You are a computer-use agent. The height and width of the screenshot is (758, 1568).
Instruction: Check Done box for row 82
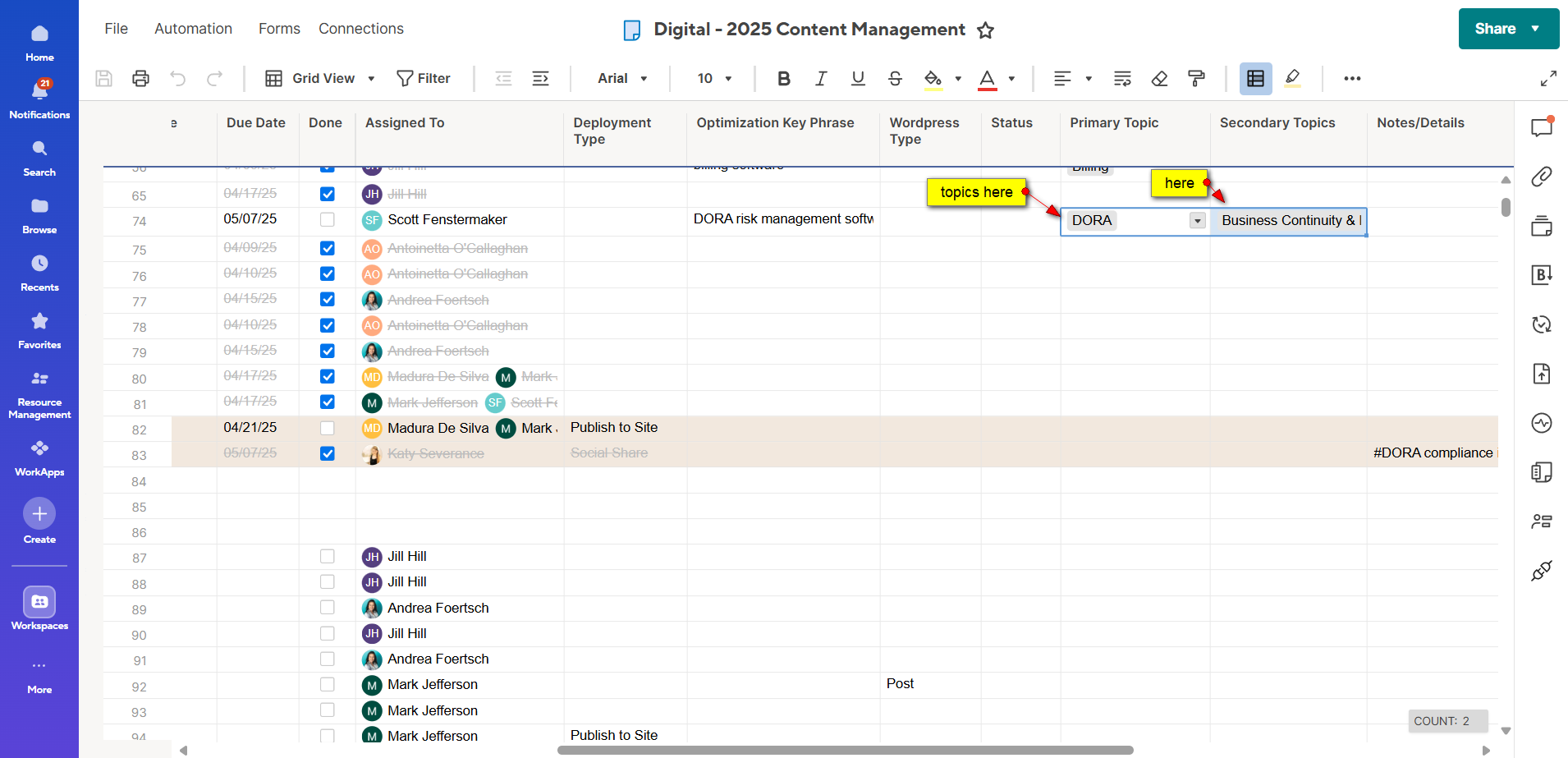point(328,428)
